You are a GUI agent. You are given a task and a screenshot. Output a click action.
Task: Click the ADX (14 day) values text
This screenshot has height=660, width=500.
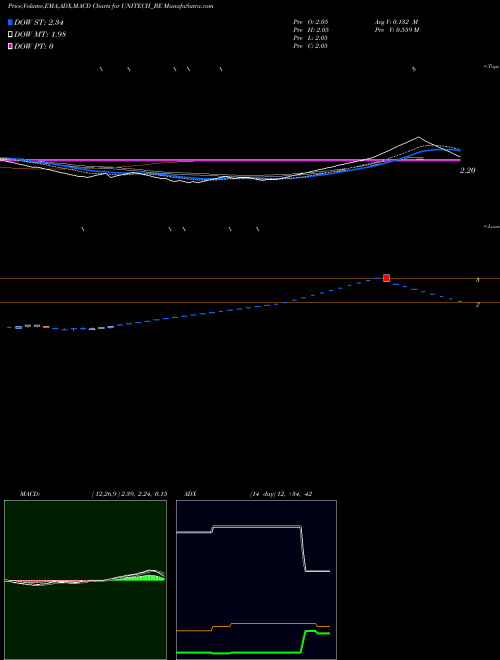click(281, 494)
